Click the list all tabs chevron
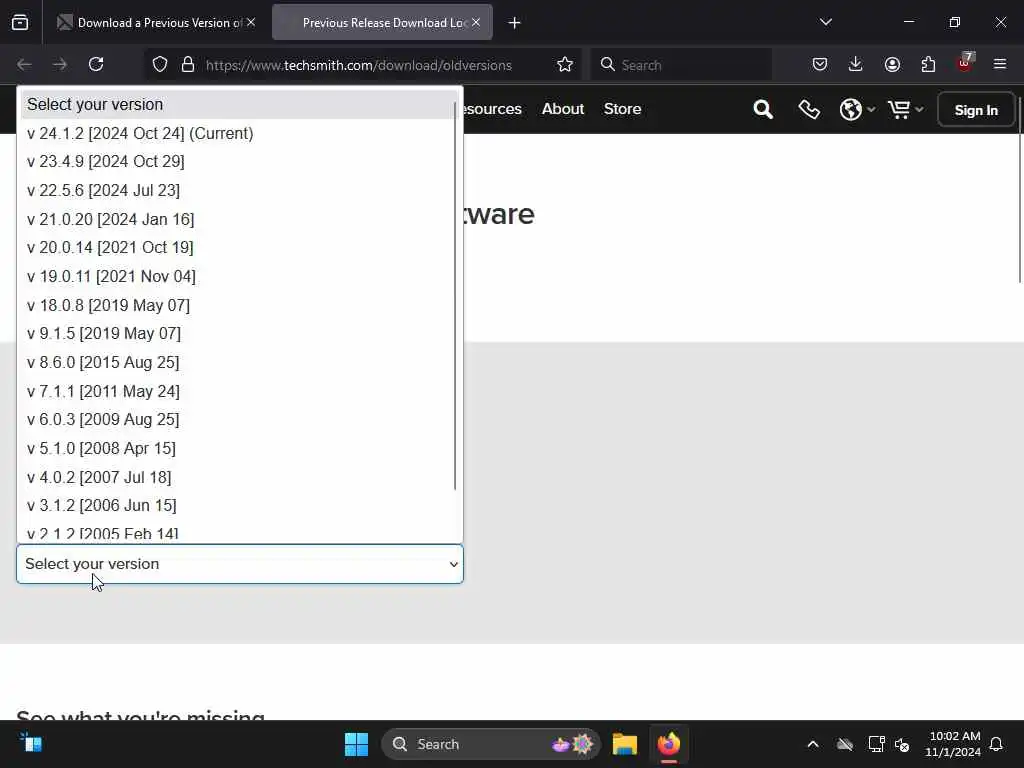 pyautogui.click(x=826, y=23)
